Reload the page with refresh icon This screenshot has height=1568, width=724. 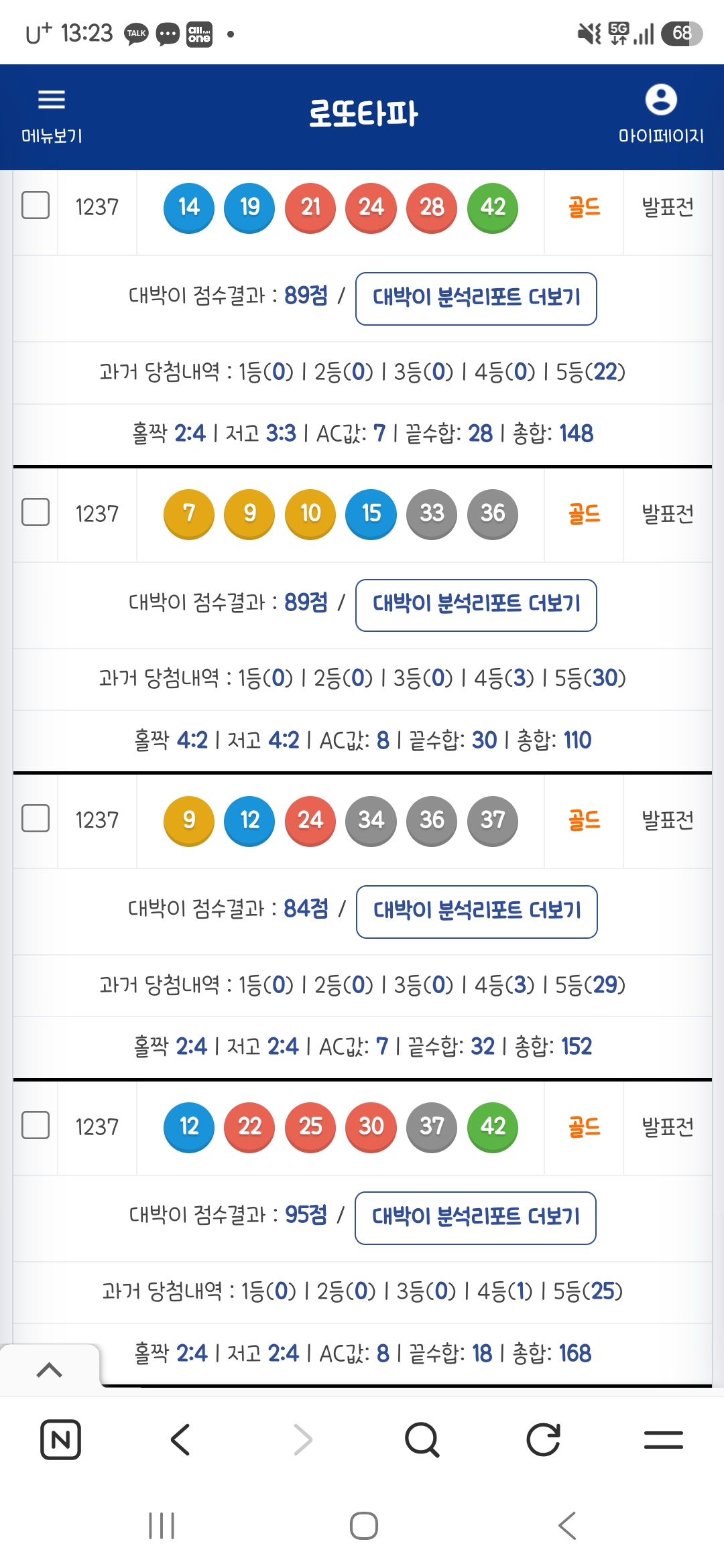pyautogui.click(x=543, y=1439)
